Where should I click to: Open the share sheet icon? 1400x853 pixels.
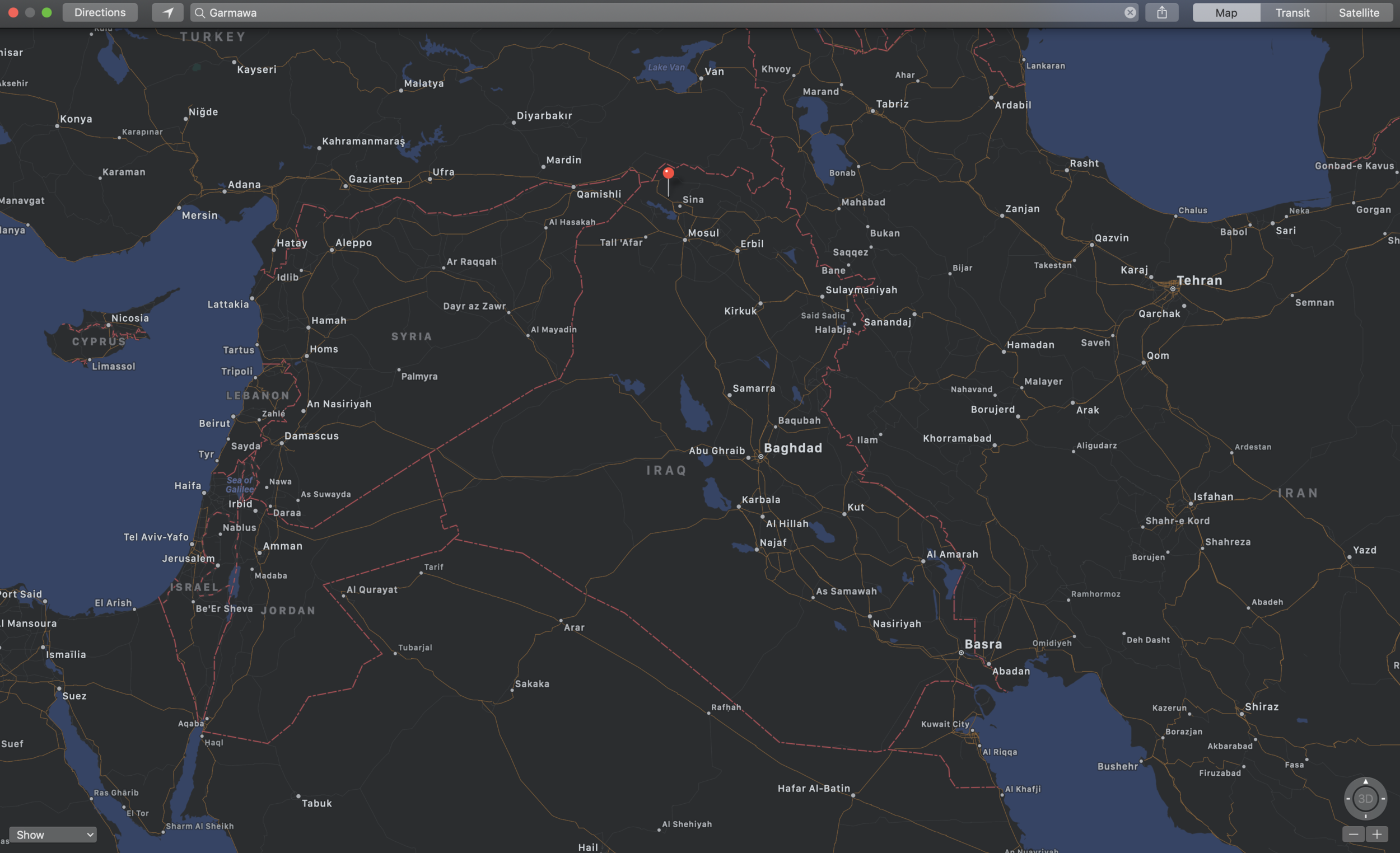pos(1161,12)
